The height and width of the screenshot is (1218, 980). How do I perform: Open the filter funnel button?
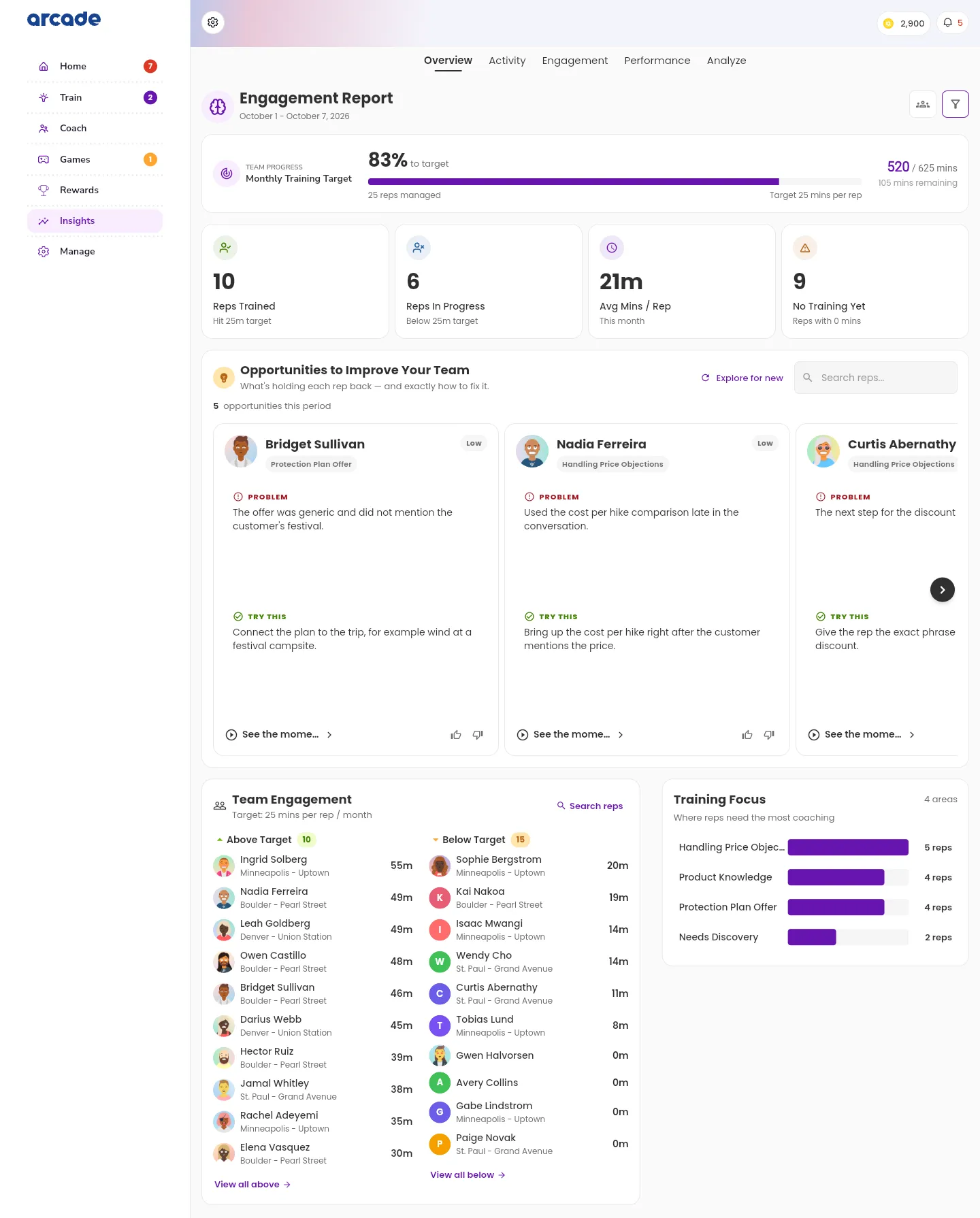(x=955, y=104)
